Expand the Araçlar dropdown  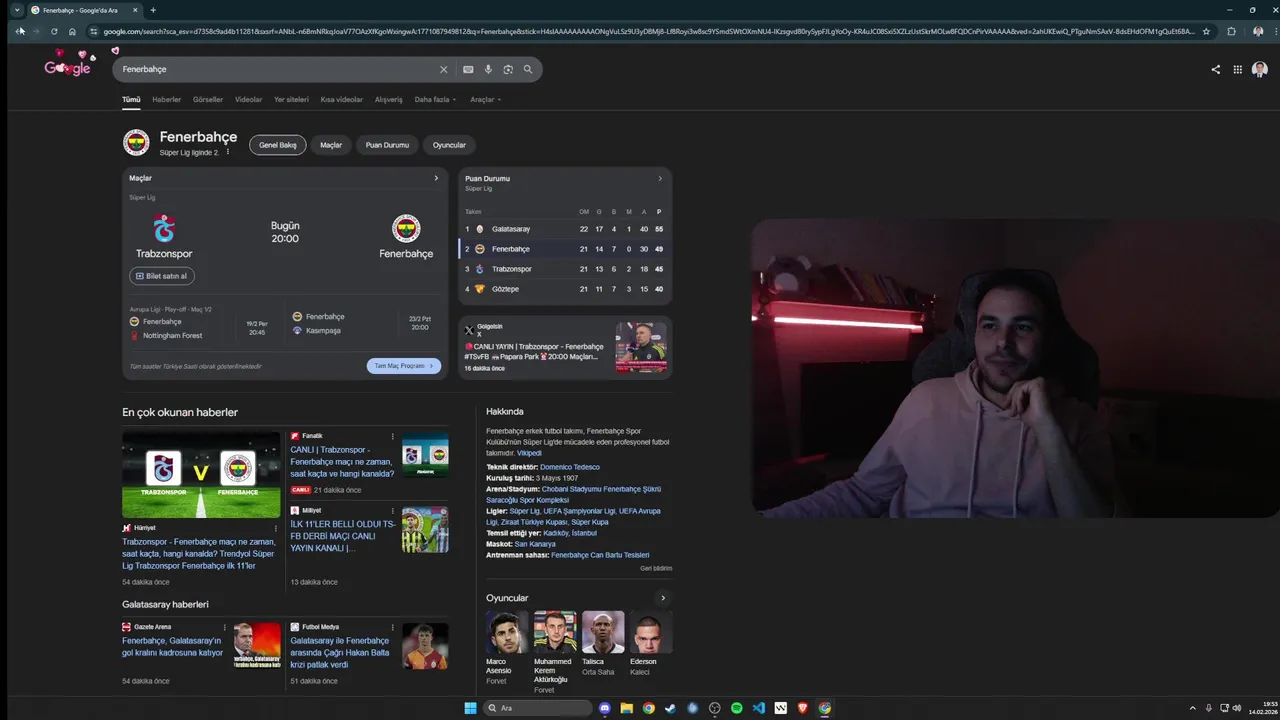click(x=486, y=100)
